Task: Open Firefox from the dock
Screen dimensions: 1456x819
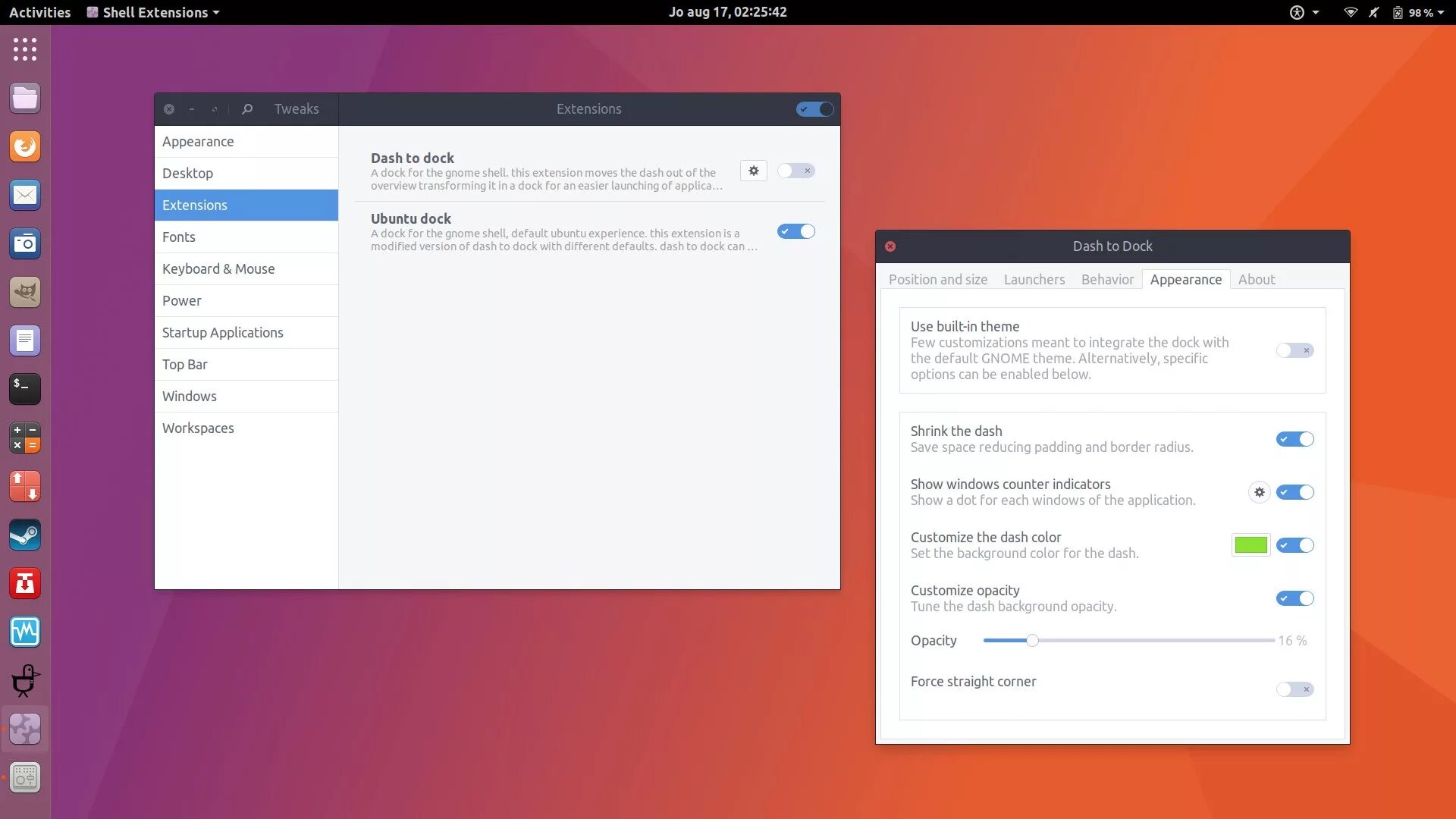Action: 25,146
